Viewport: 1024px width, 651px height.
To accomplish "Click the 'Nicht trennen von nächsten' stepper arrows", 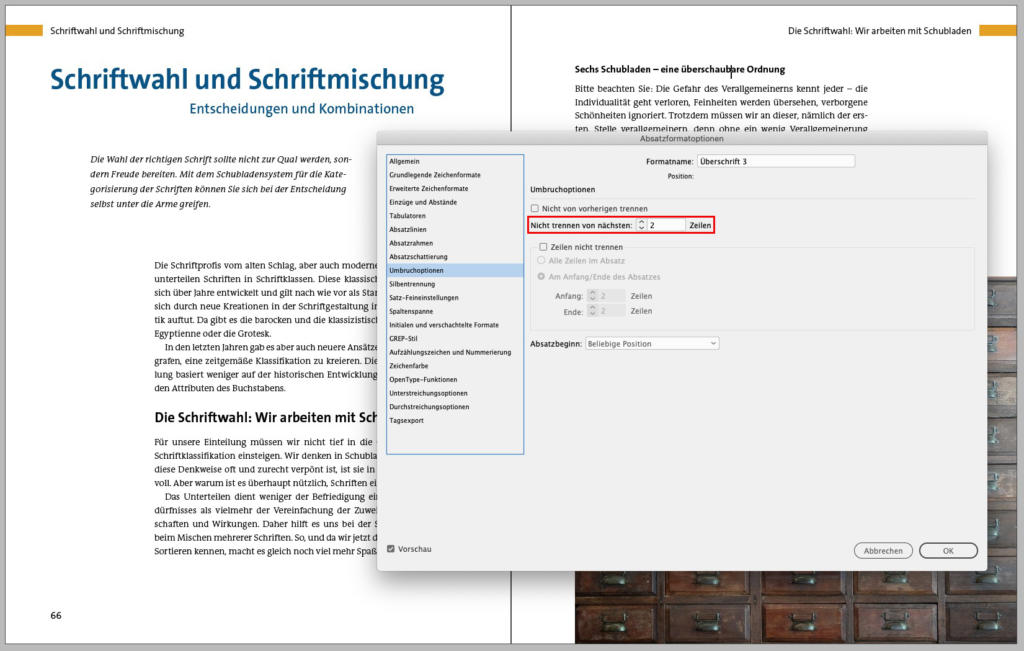I will [641, 226].
